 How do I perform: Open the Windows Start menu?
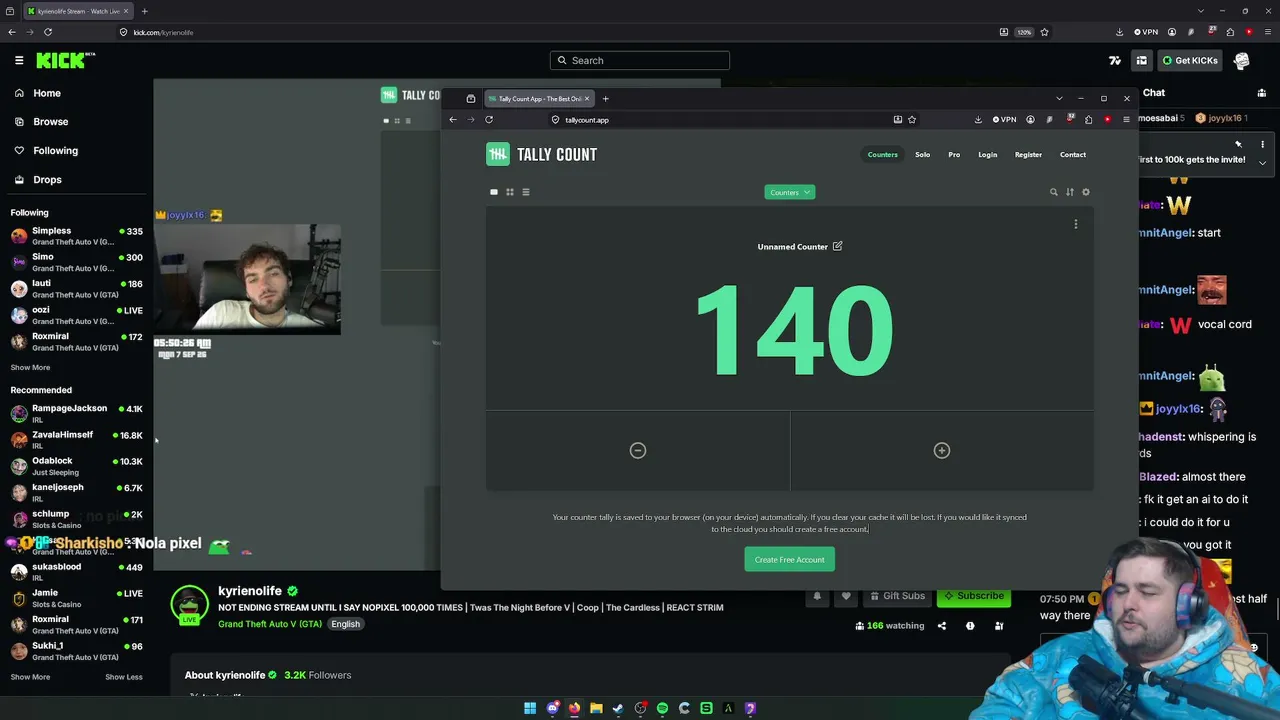click(x=530, y=708)
